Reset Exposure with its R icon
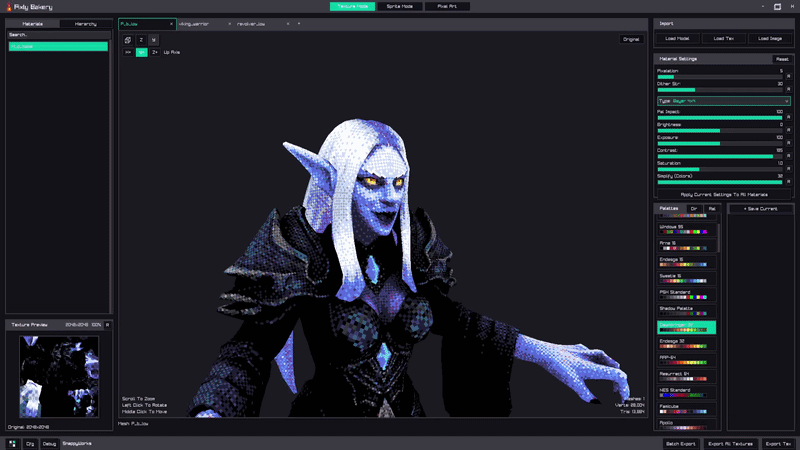800x450 pixels. tap(788, 142)
